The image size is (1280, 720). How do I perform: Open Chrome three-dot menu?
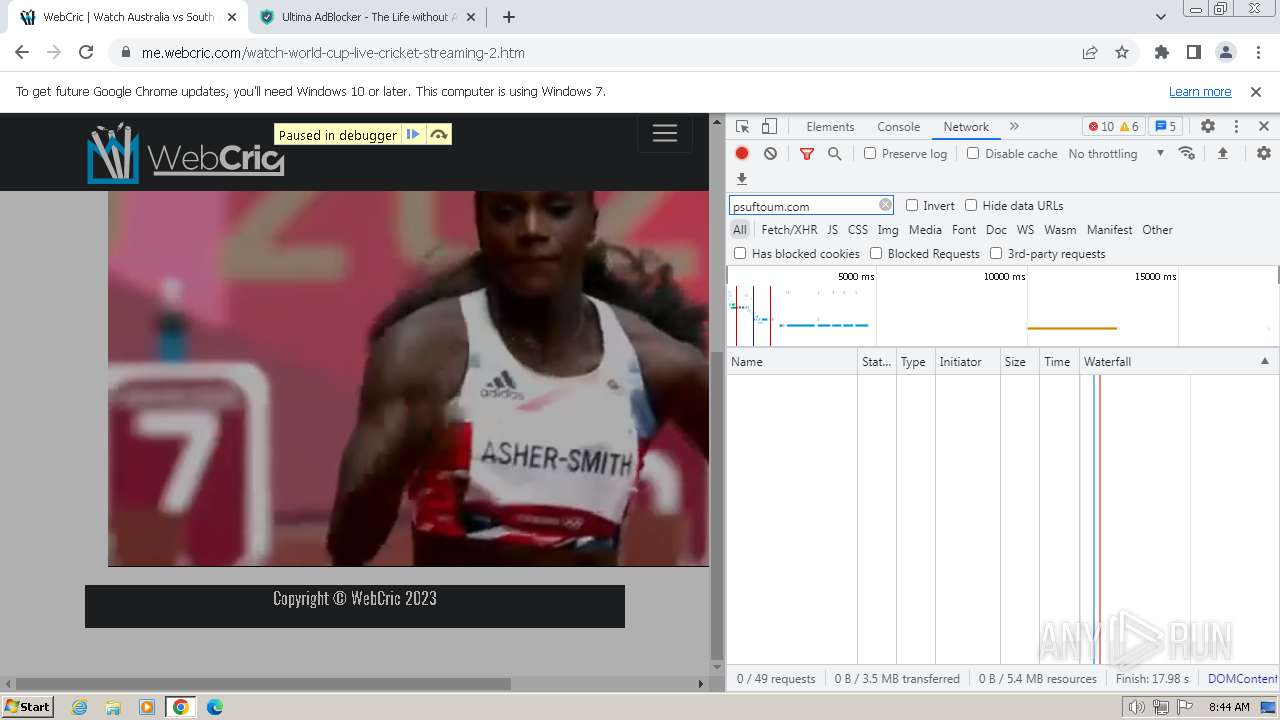click(x=1257, y=53)
